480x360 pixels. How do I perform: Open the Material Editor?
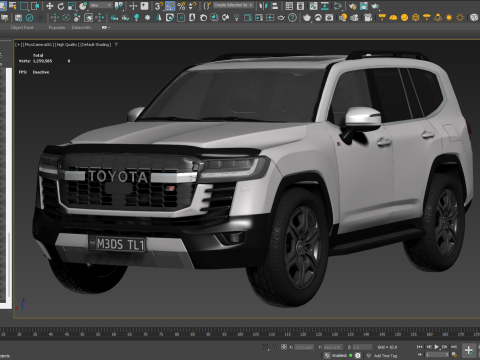tap(338, 6)
